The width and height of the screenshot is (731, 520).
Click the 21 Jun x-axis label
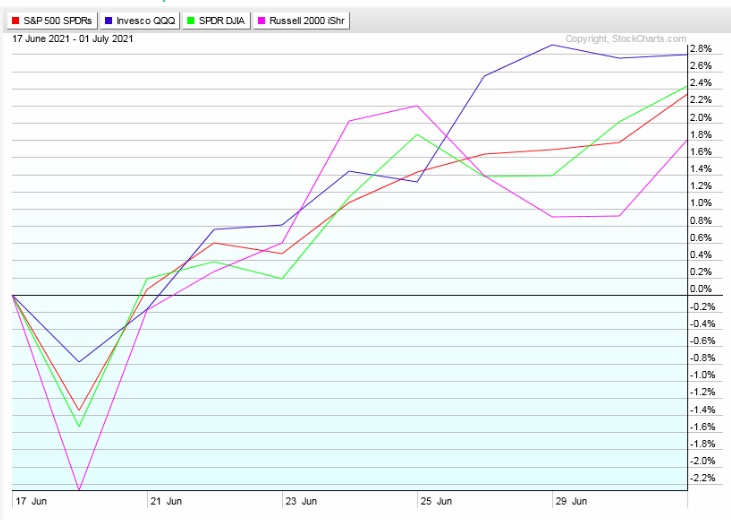point(166,501)
